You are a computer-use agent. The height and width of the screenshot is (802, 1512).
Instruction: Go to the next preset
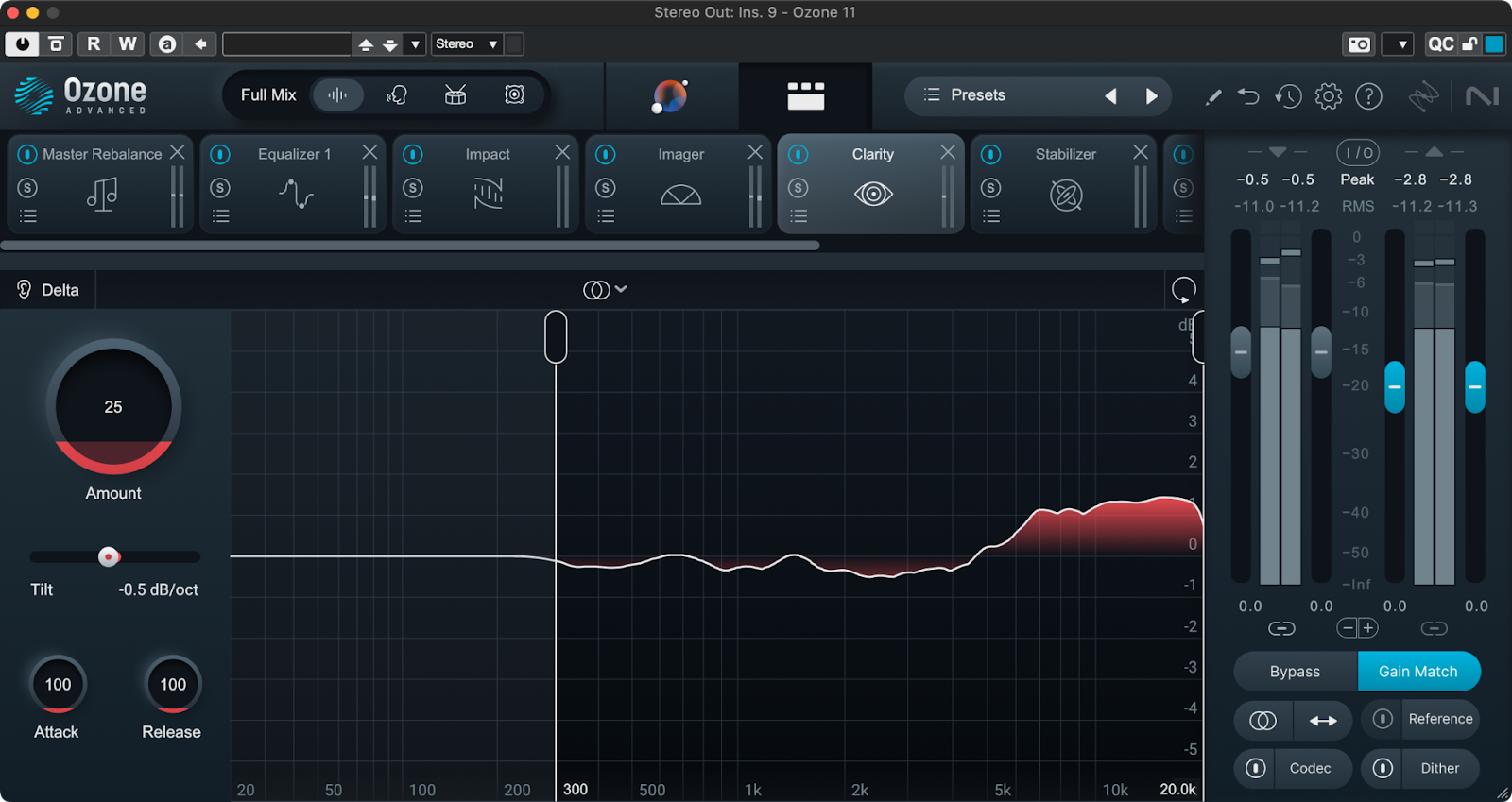click(x=1151, y=95)
